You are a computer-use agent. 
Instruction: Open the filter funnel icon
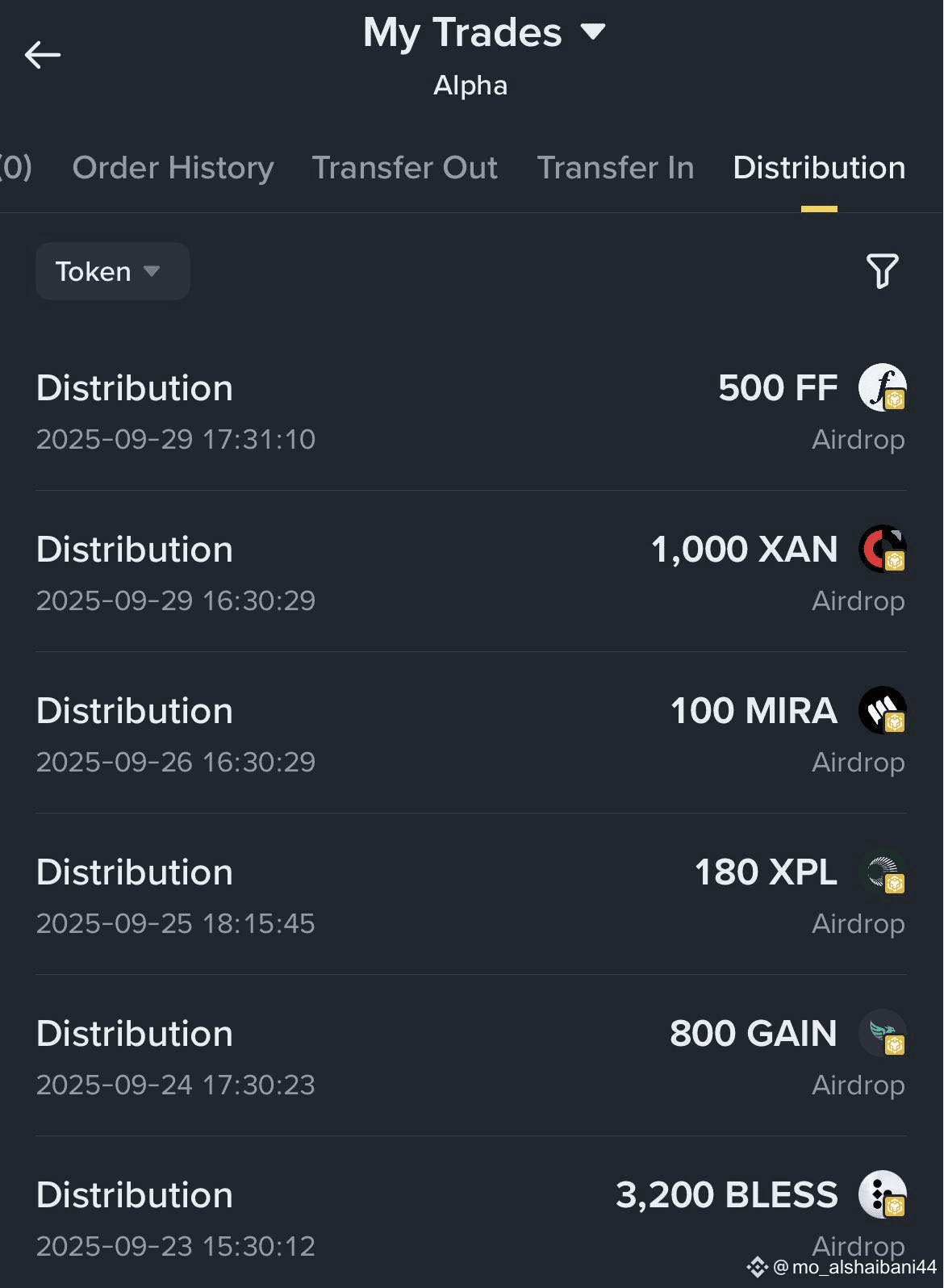[882, 271]
